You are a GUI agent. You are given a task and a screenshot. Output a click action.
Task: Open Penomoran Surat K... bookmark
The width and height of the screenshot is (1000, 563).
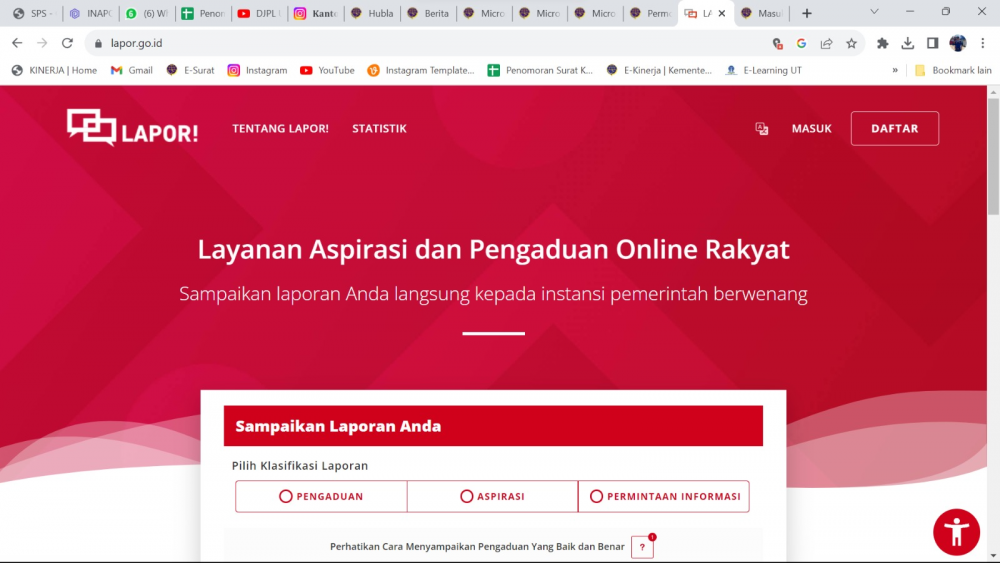540,70
